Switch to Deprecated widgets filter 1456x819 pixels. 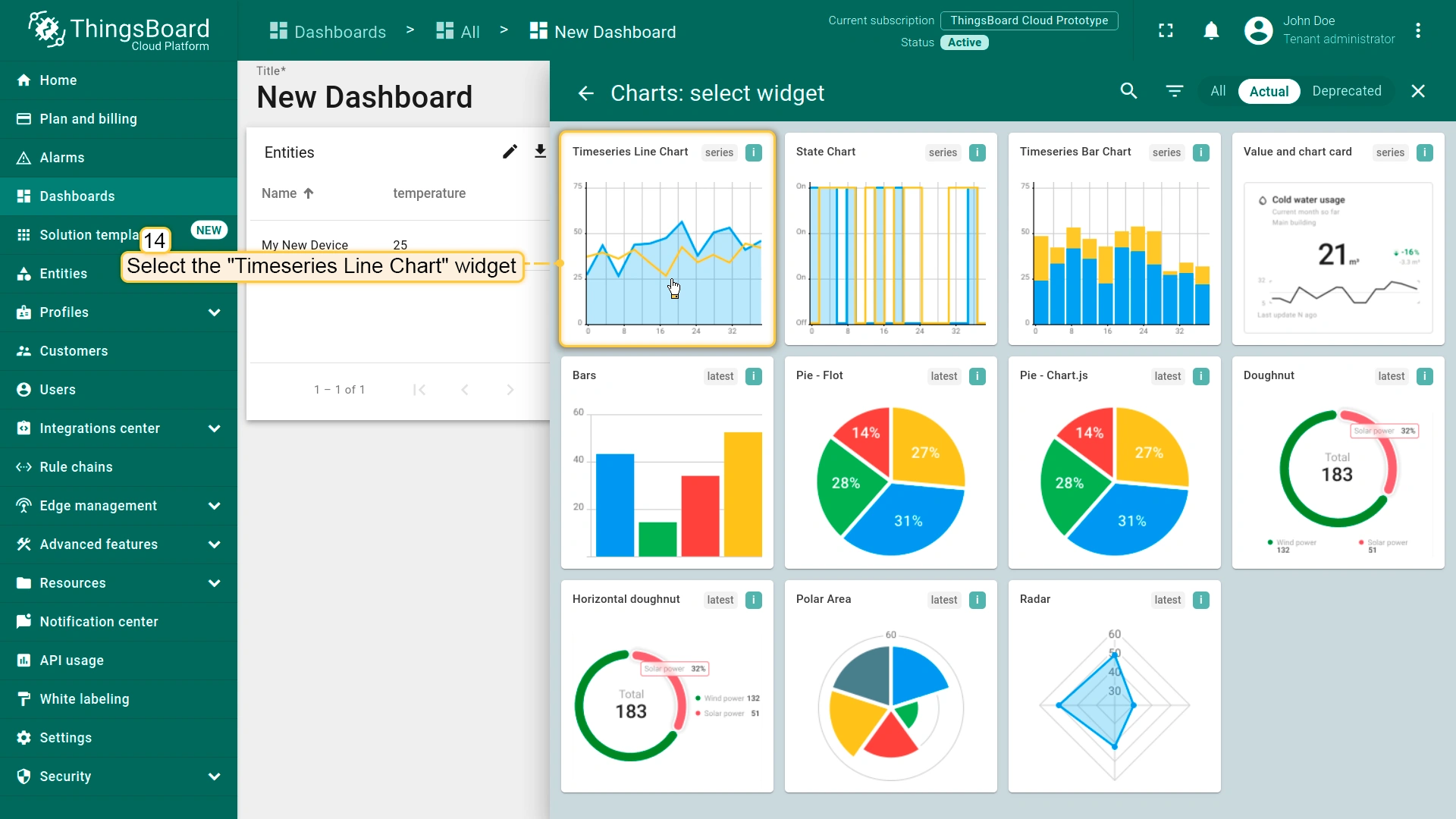click(x=1346, y=92)
